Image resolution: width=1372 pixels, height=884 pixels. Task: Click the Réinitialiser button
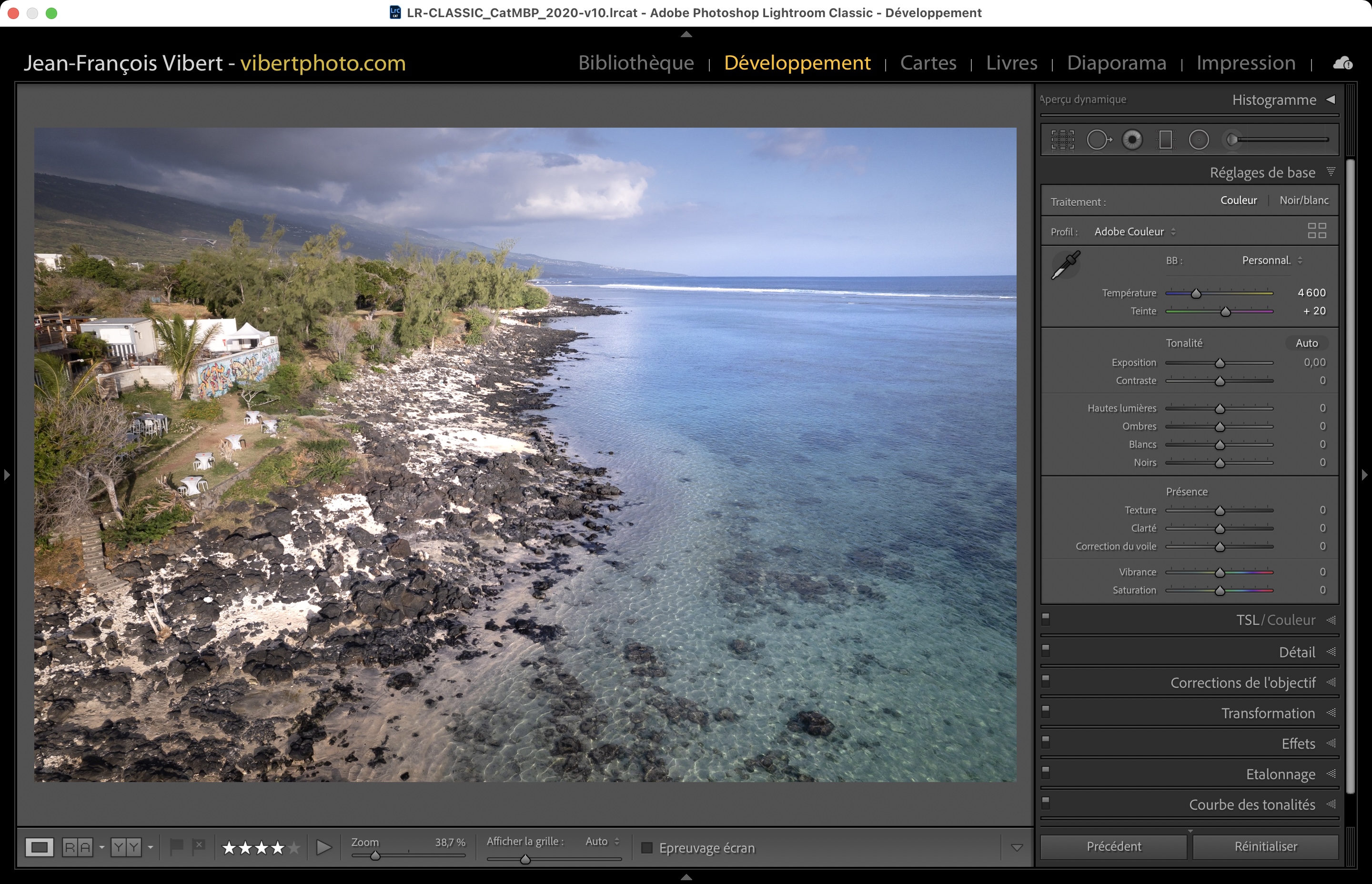1265,846
